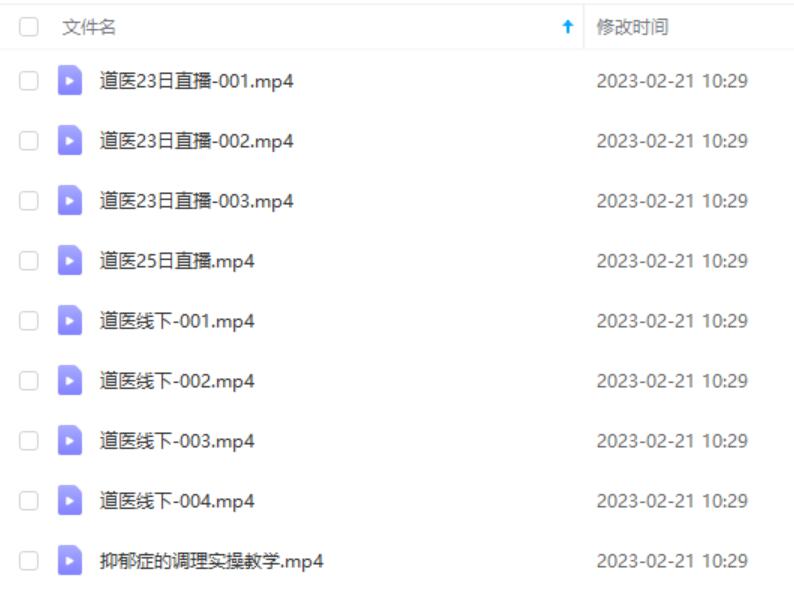The height and width of the screenshot is (603, 794).
Task: Click the video icon beside 道医线下-002.mp4
Action: tap(70, 380)
